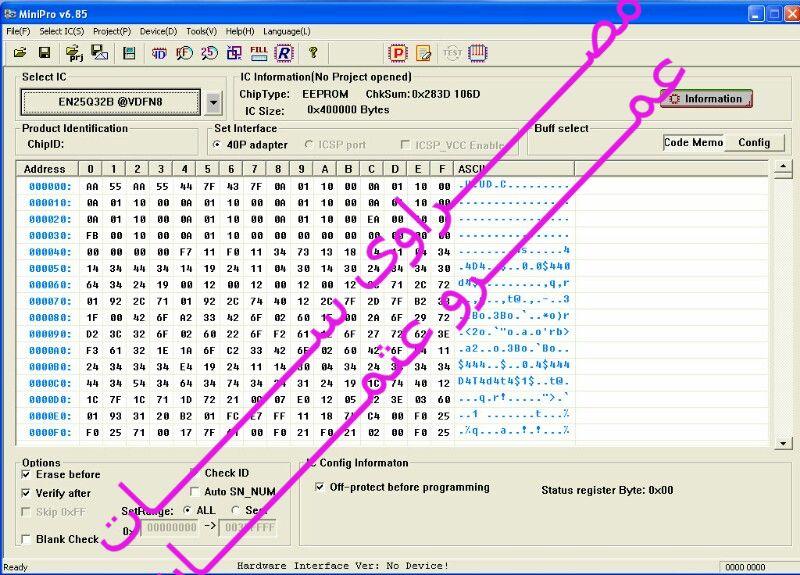Click the scroll down arrow of hex view
This screenshot has width=800, height=575.
pyautogui.click(x=783, y=443)
